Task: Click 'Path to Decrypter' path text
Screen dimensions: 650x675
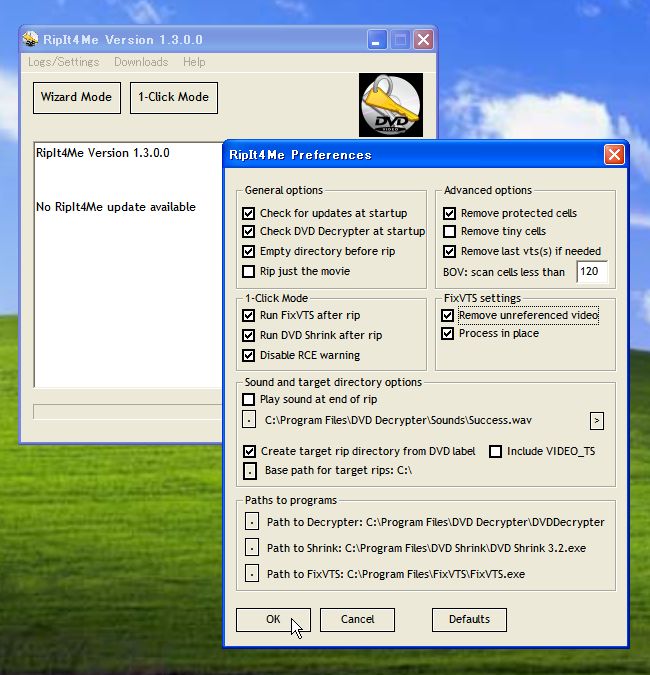Action: (436, 522)
